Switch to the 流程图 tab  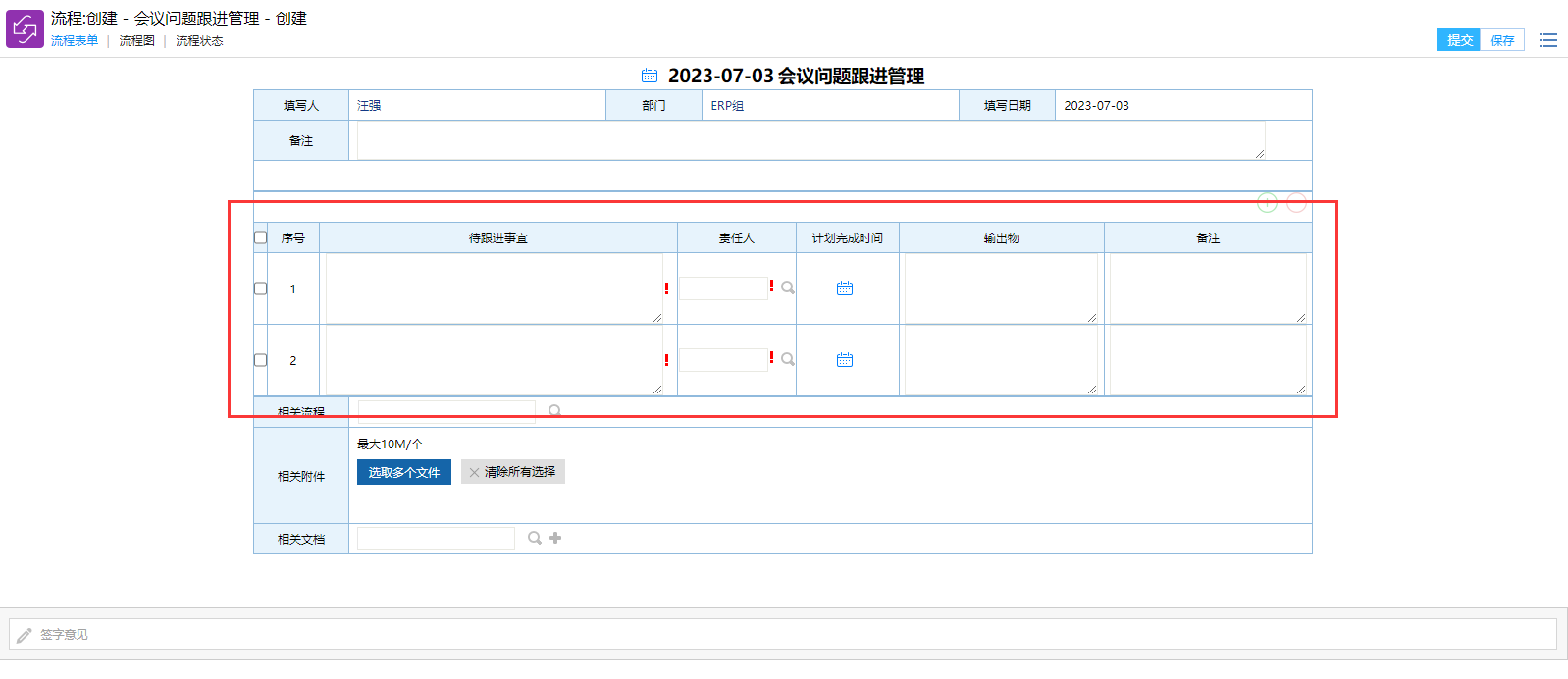tap(137, 41)
